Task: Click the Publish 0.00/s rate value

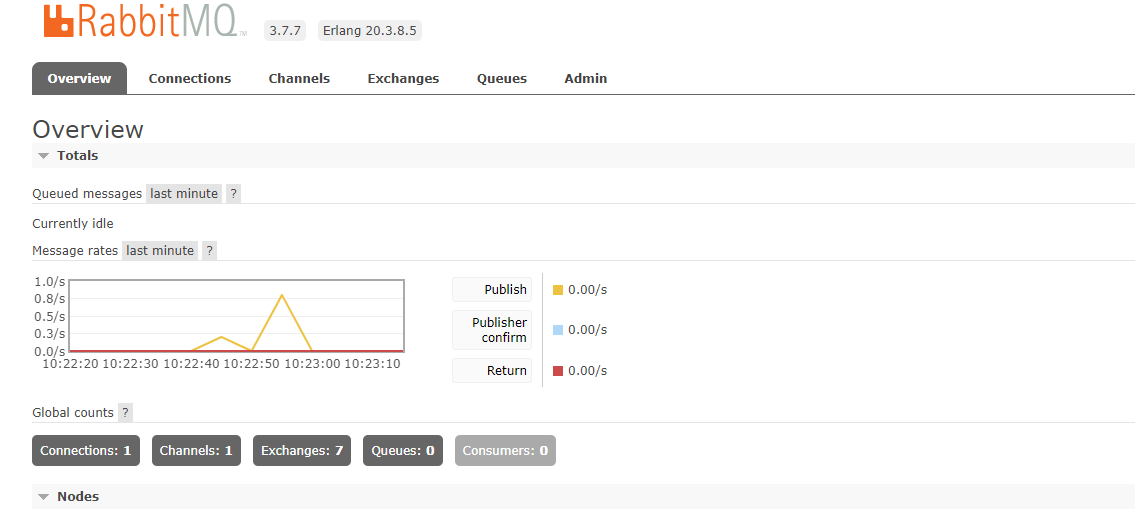Action: point(588,289)
